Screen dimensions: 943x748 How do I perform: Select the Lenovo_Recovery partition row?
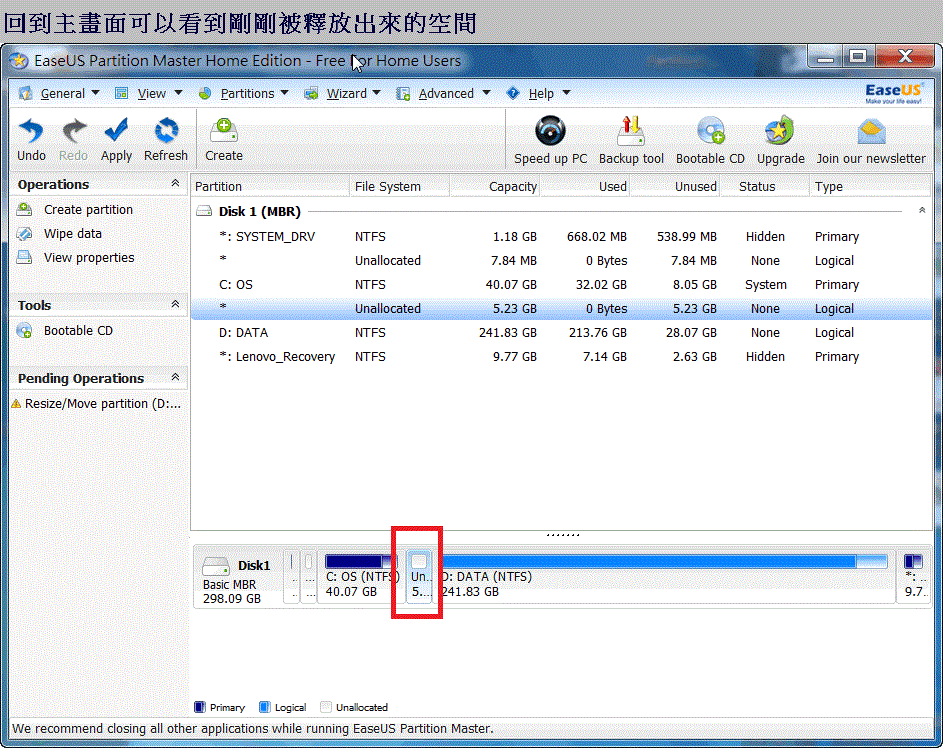pos(561,357)
